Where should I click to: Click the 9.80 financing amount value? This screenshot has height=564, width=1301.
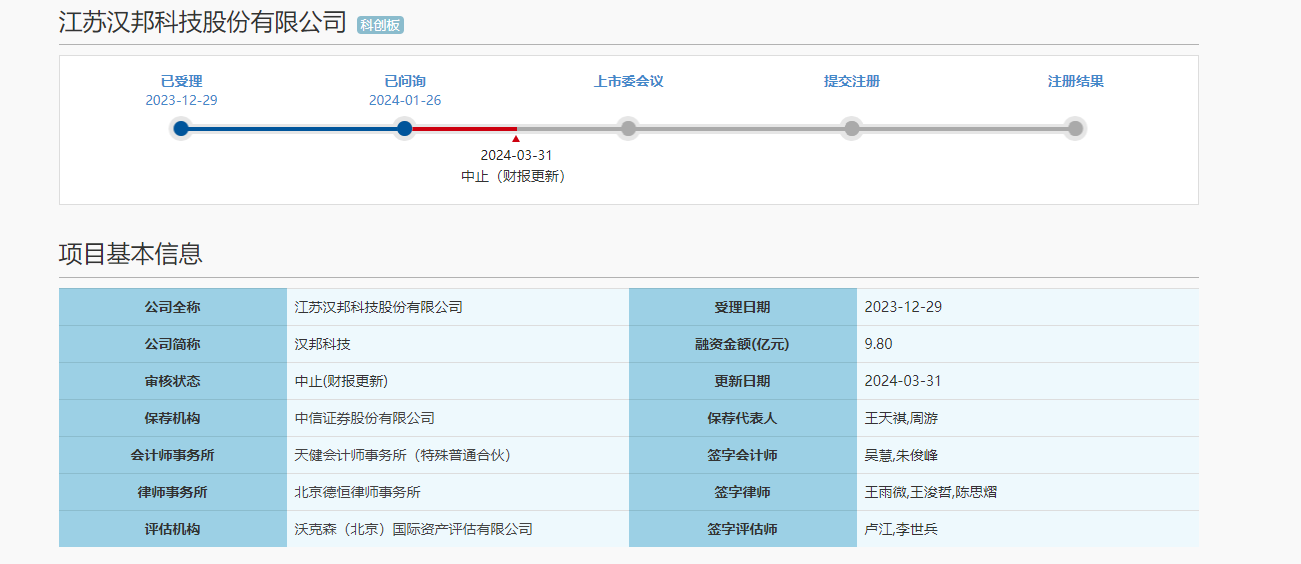tap(879, 344)
